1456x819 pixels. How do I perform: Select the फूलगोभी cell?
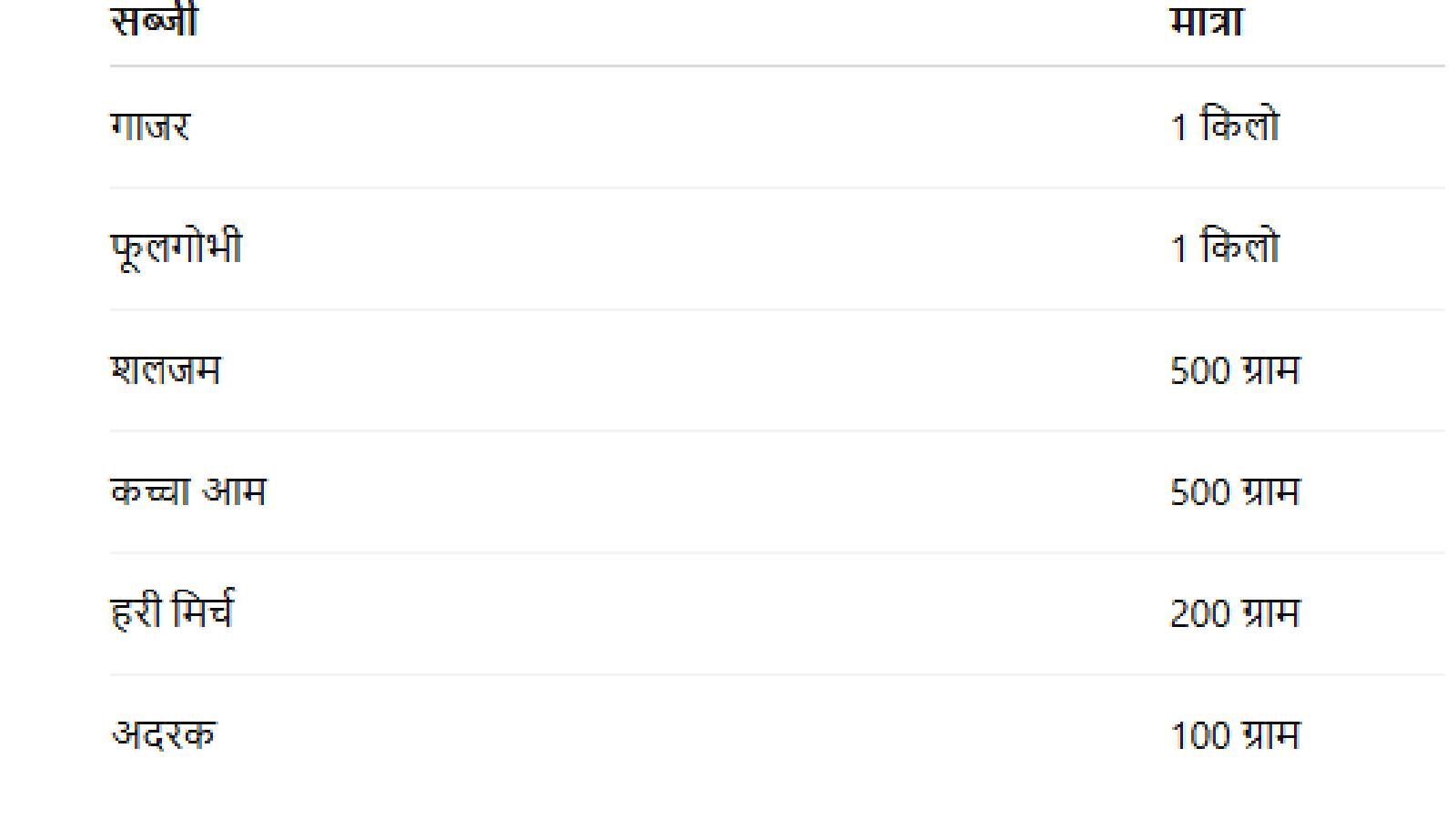click(177, 248)
